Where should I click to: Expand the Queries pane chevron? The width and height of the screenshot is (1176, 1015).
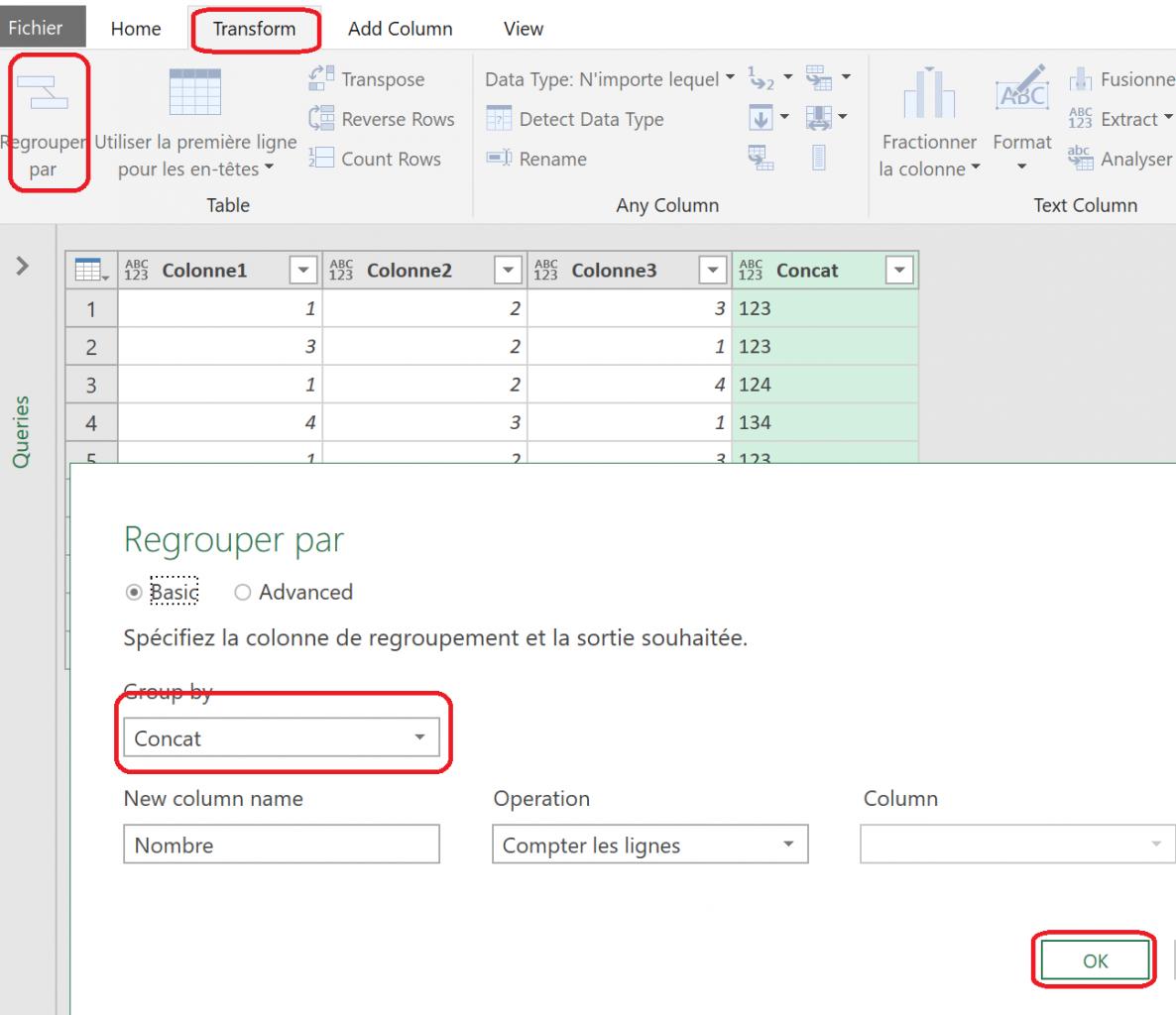(x=23, y=266)
